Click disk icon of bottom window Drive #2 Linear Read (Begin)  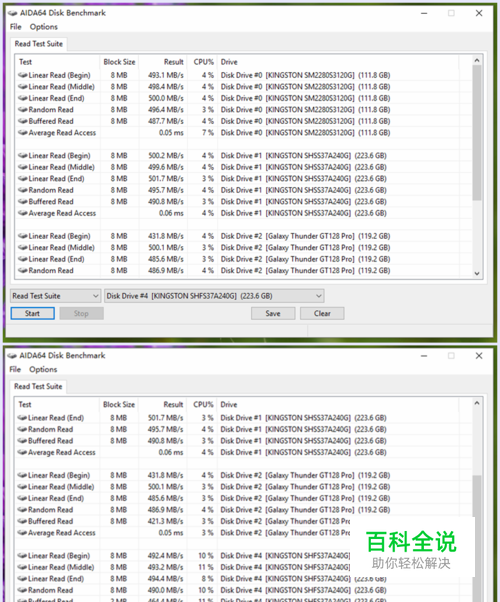[x=22, y=475]
